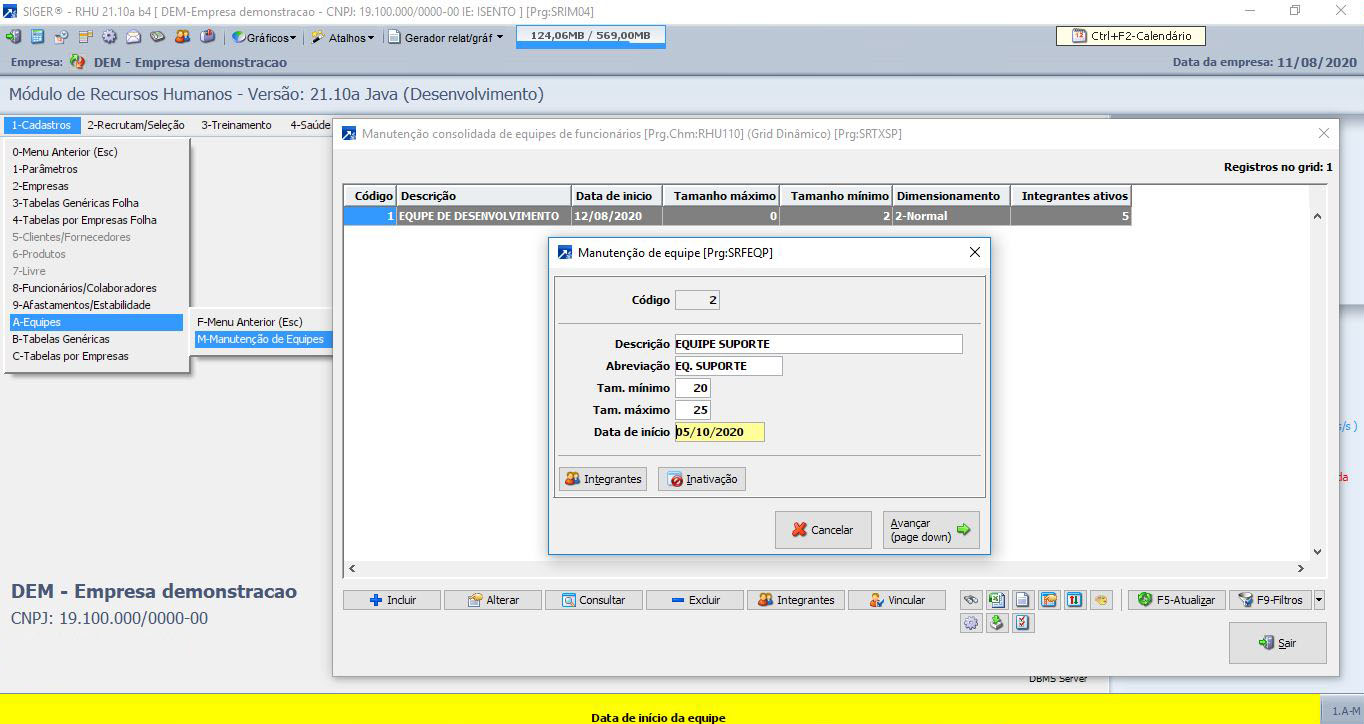The image size is (1364, 724).
Task: Click the Sair button
Action: [x=1278, y=643]
